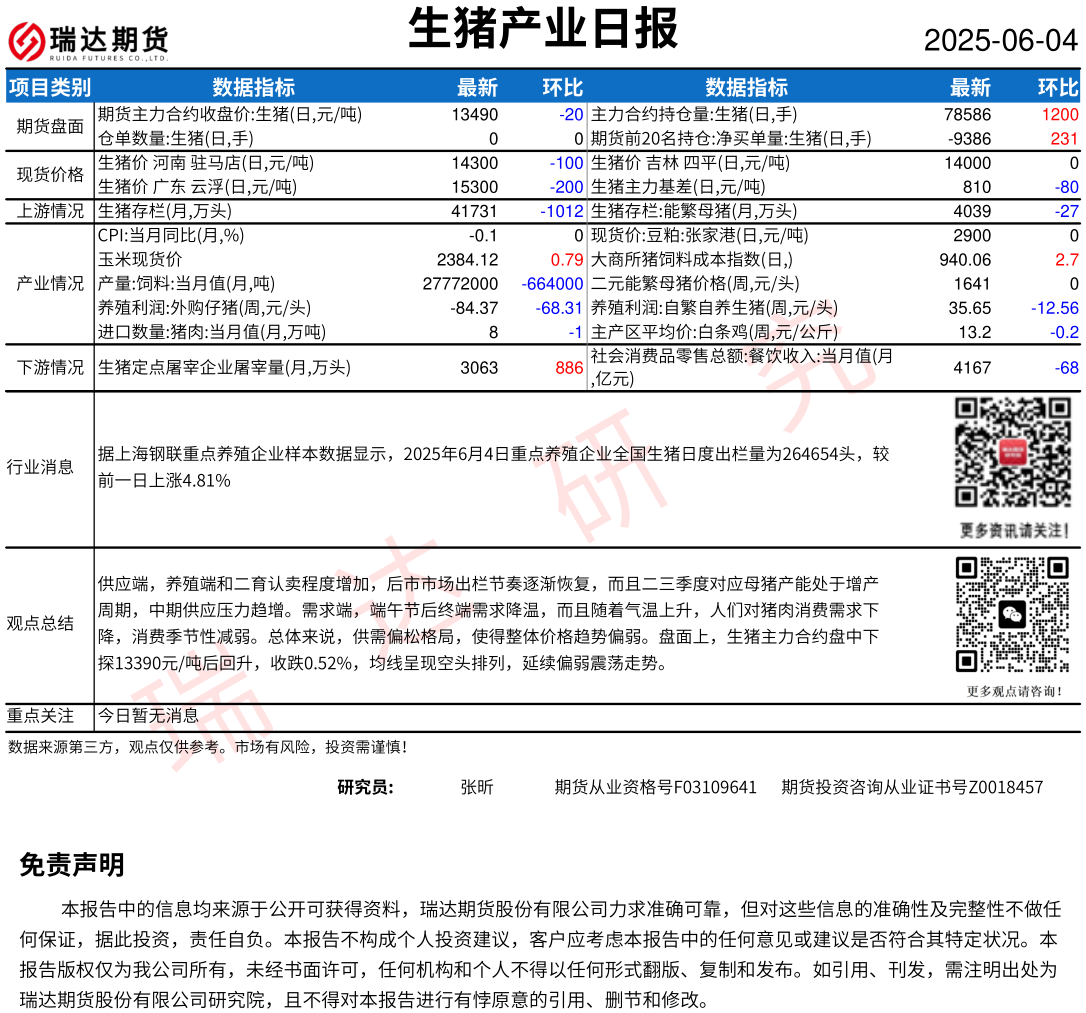Screen dimensions: 1086x1013
Task: Click the red 1200 持仓量 change value
Action: tap(1060, 115)
